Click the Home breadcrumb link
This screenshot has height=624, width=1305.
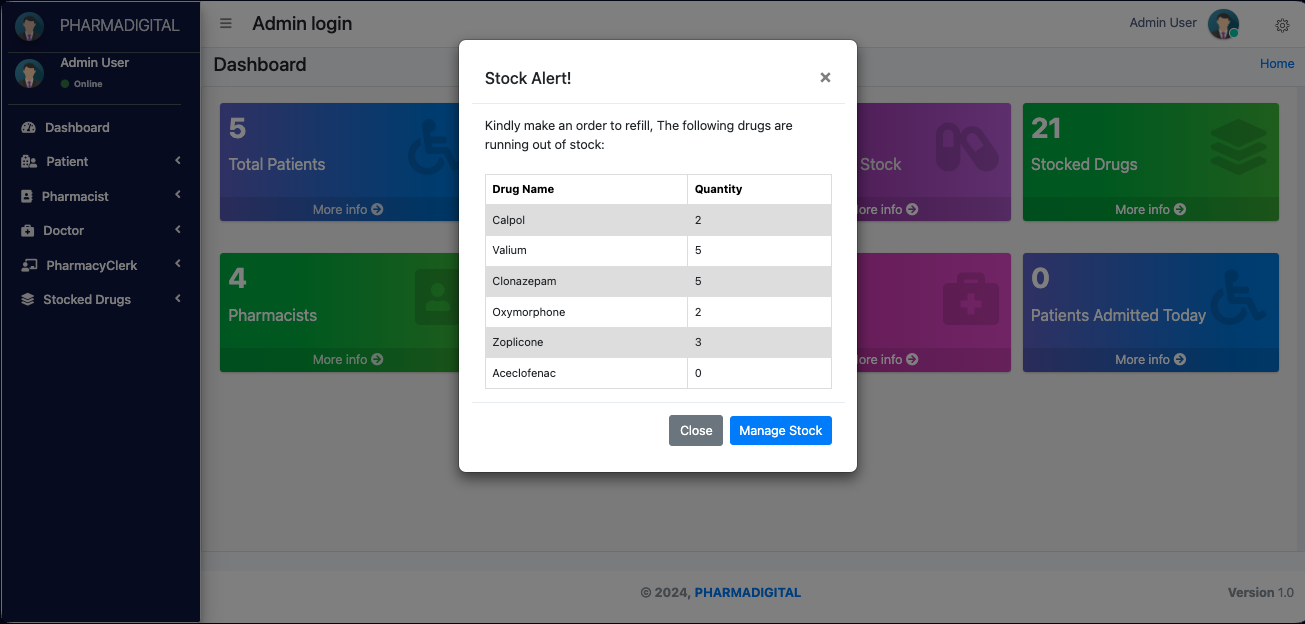click(x=1277, y=64)
